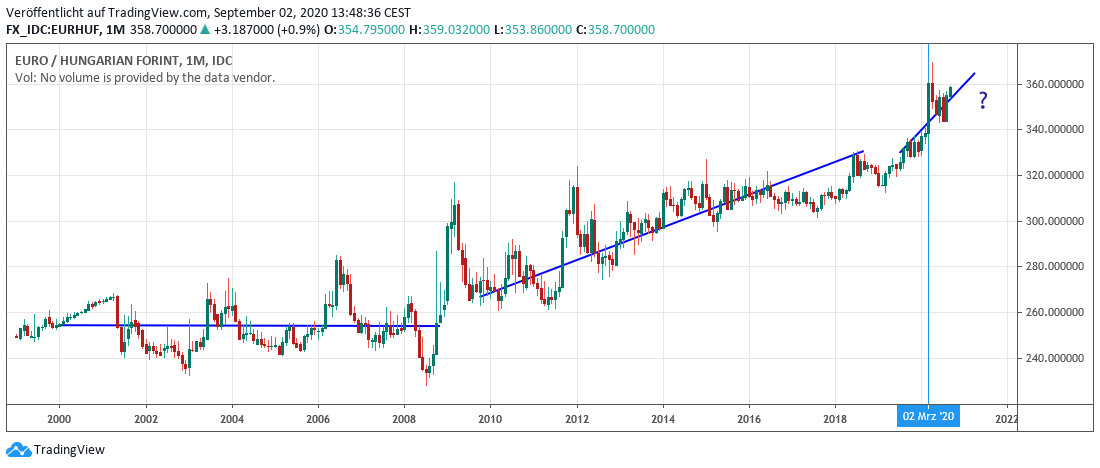The width and height of the screenshot is (1100, 468).
Task: Click the 260.000000 price axis label
Action: coord(1054,312)
